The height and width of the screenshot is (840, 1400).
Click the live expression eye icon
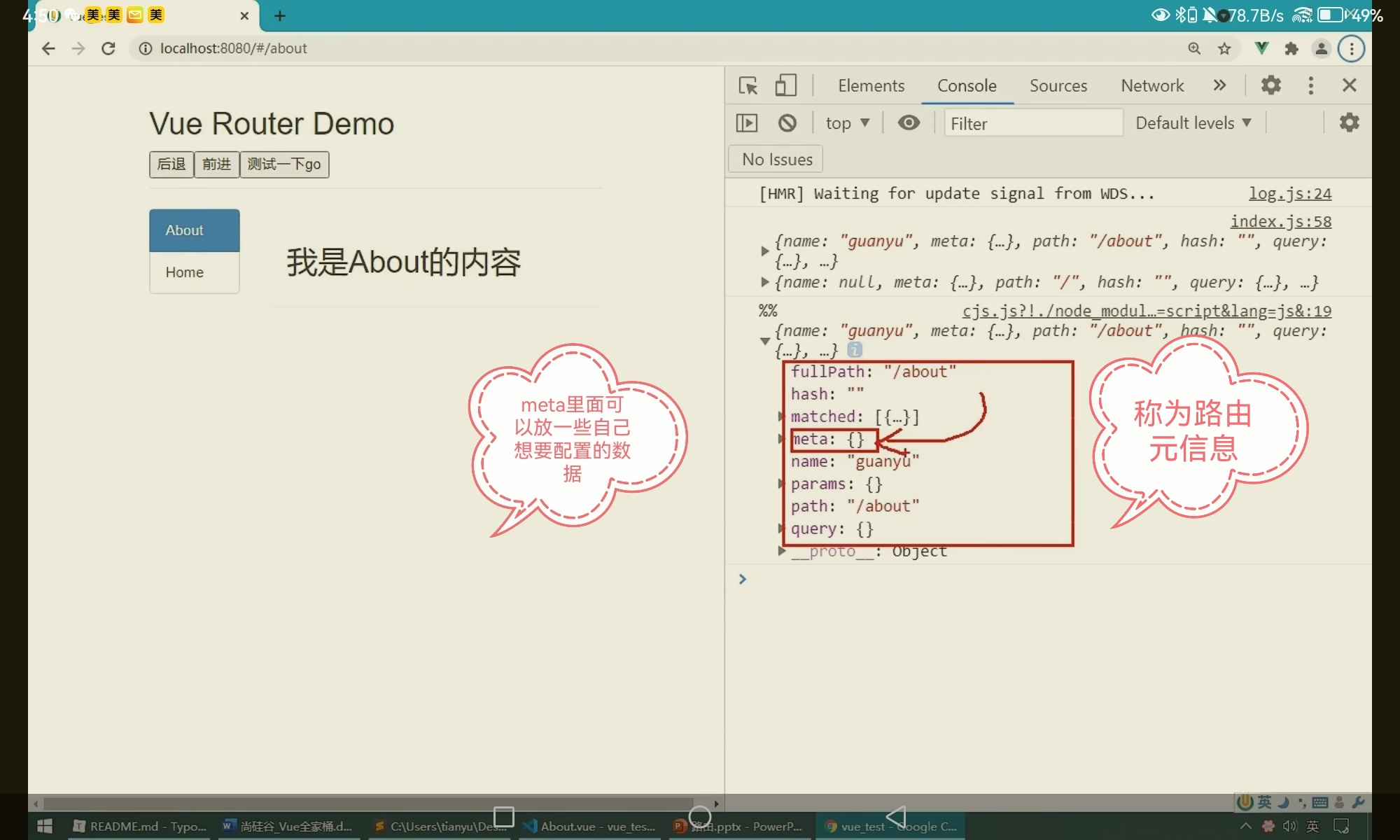tap(909, 123)
